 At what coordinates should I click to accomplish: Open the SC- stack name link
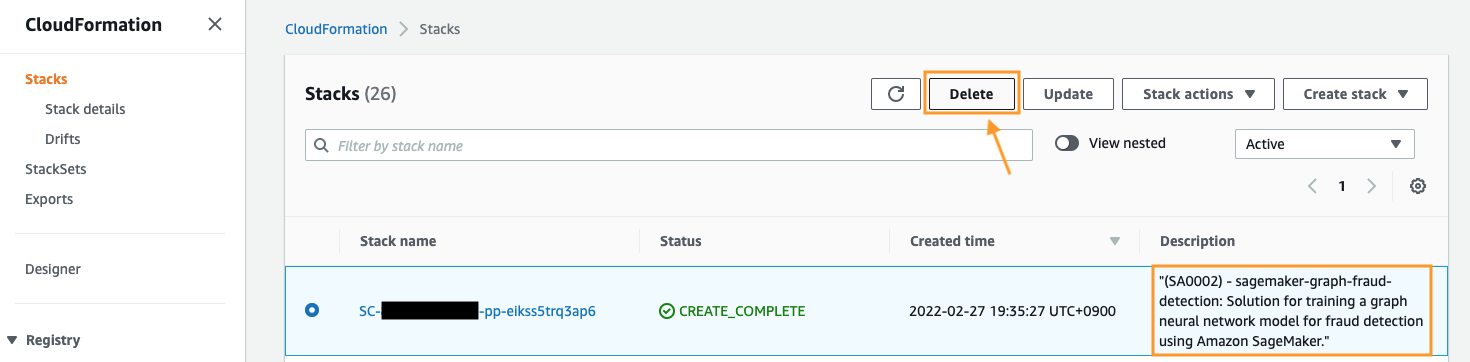[x=477, y=311]
